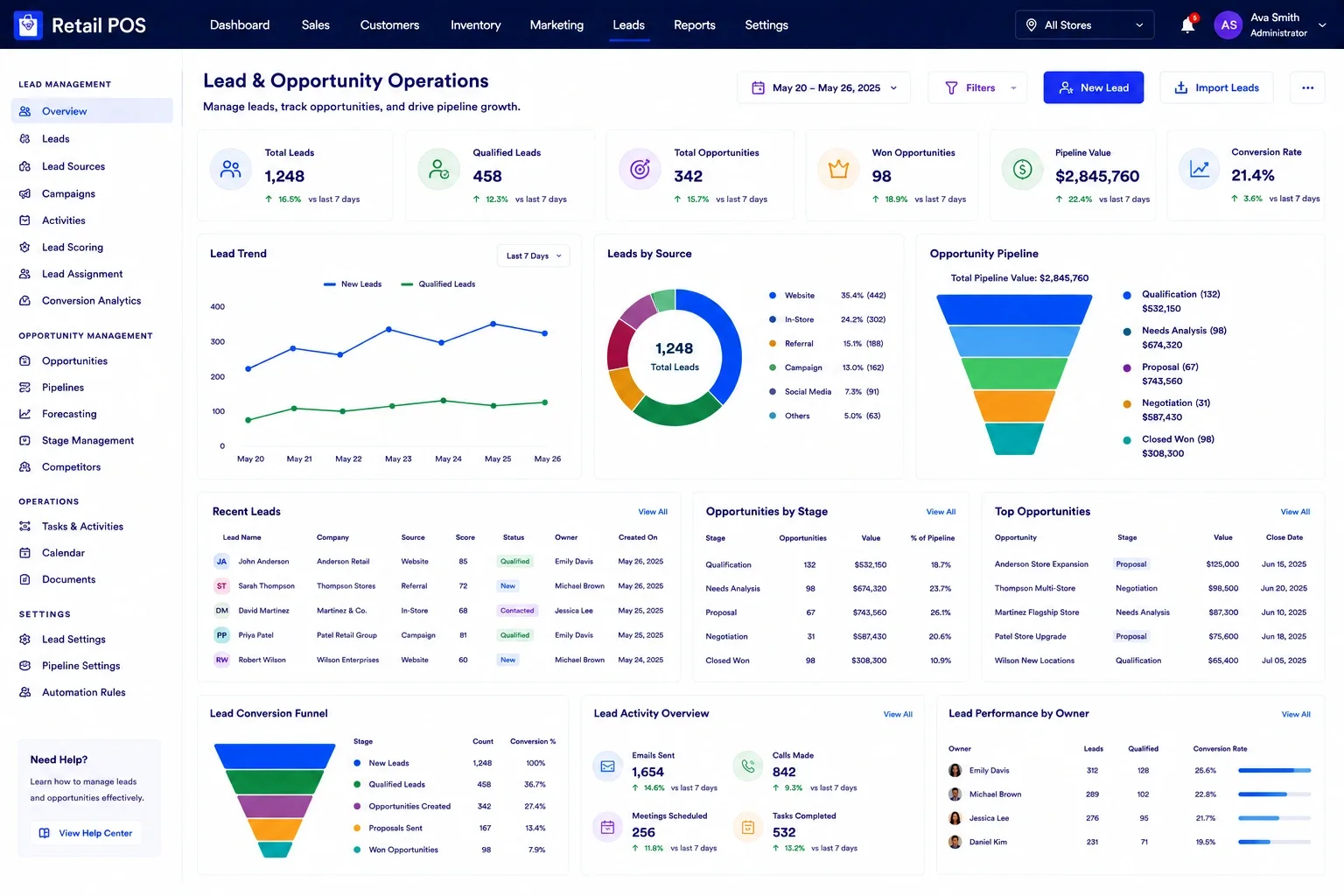Click the Referral legend color dot
1344x896 pixels.
[773, 344]
